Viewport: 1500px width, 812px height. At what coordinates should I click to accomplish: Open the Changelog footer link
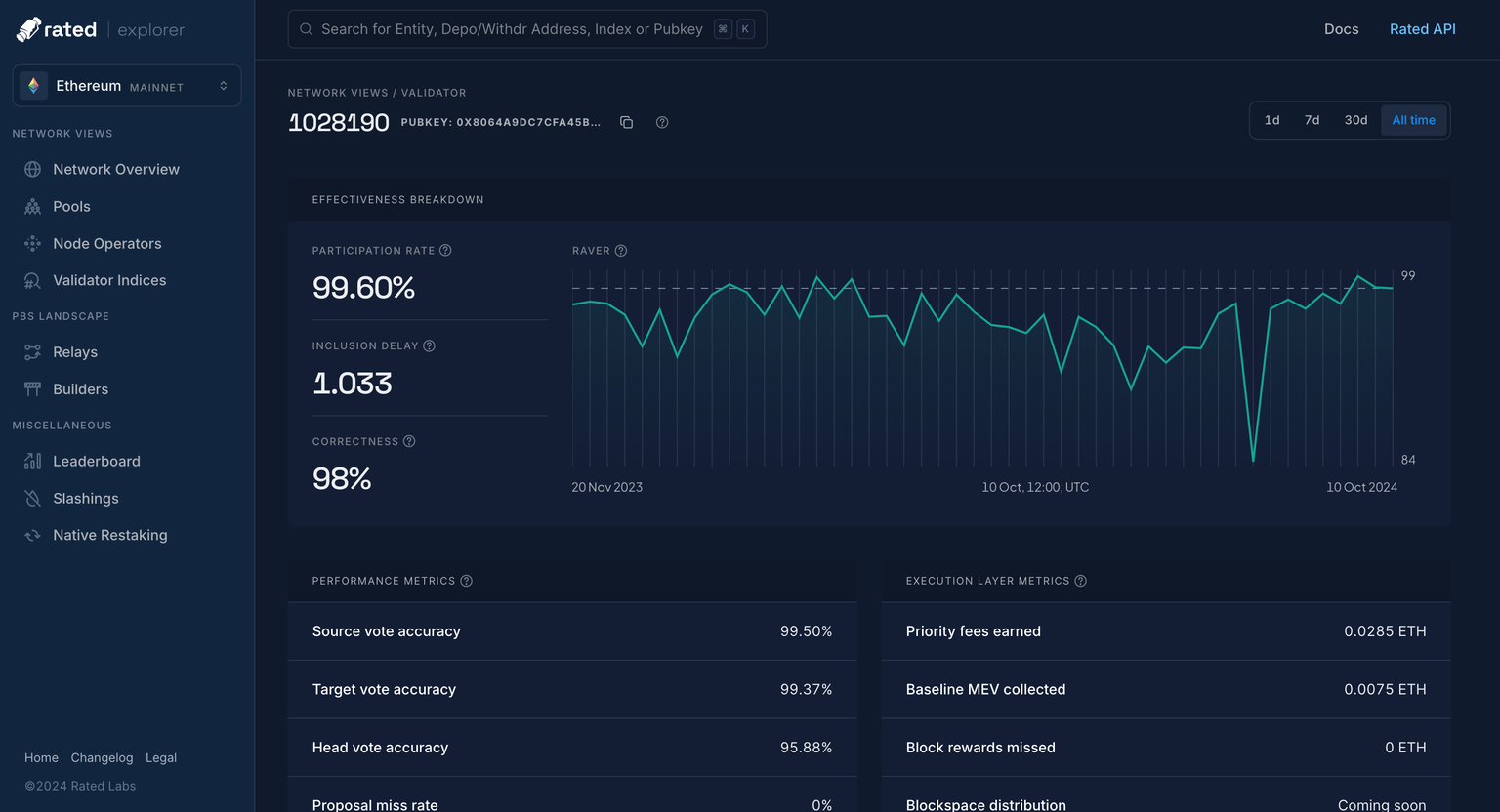pos(102,757)
